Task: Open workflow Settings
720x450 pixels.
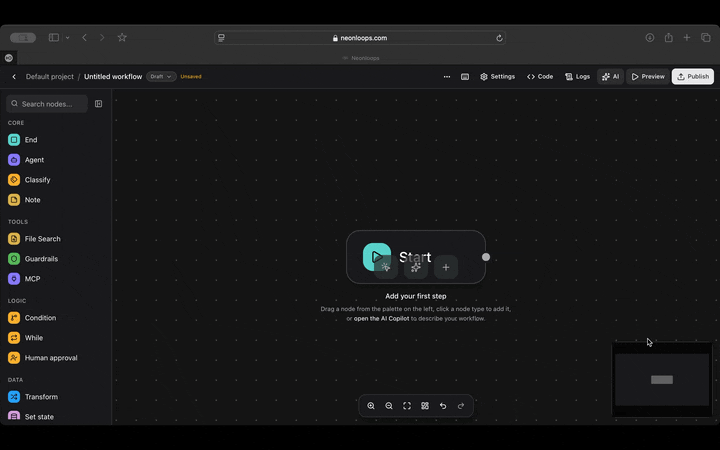Action: point(497,77)
